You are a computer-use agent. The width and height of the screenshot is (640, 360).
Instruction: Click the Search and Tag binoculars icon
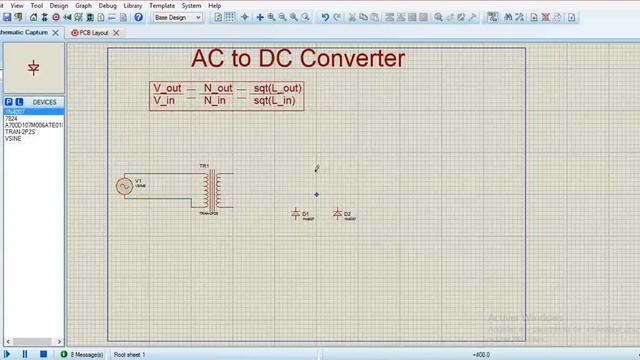point(508,17)
